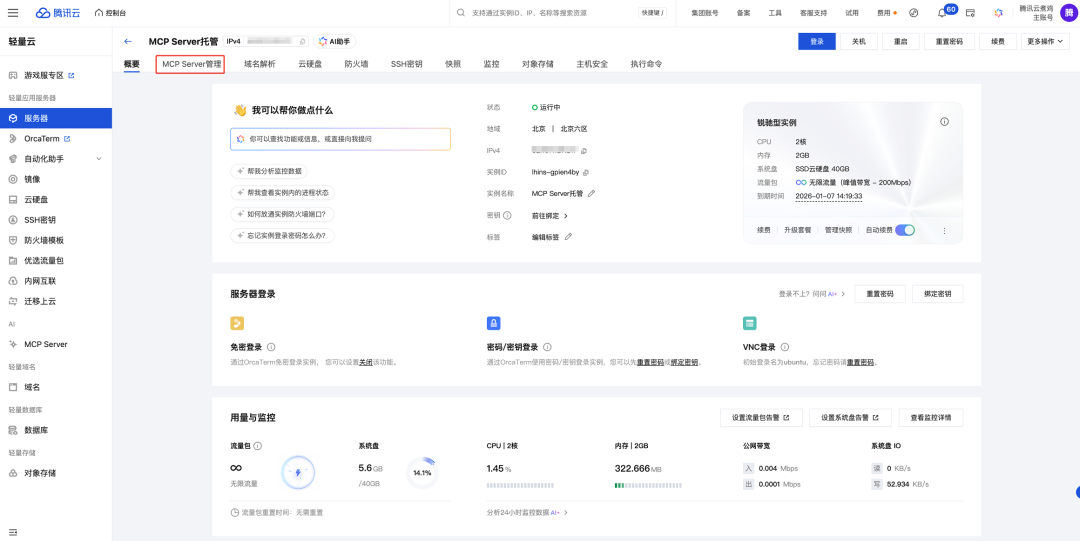Viewport: 1080px width, 541px height.
Task: Go back using the left arrow
Action: click(127, 41)
